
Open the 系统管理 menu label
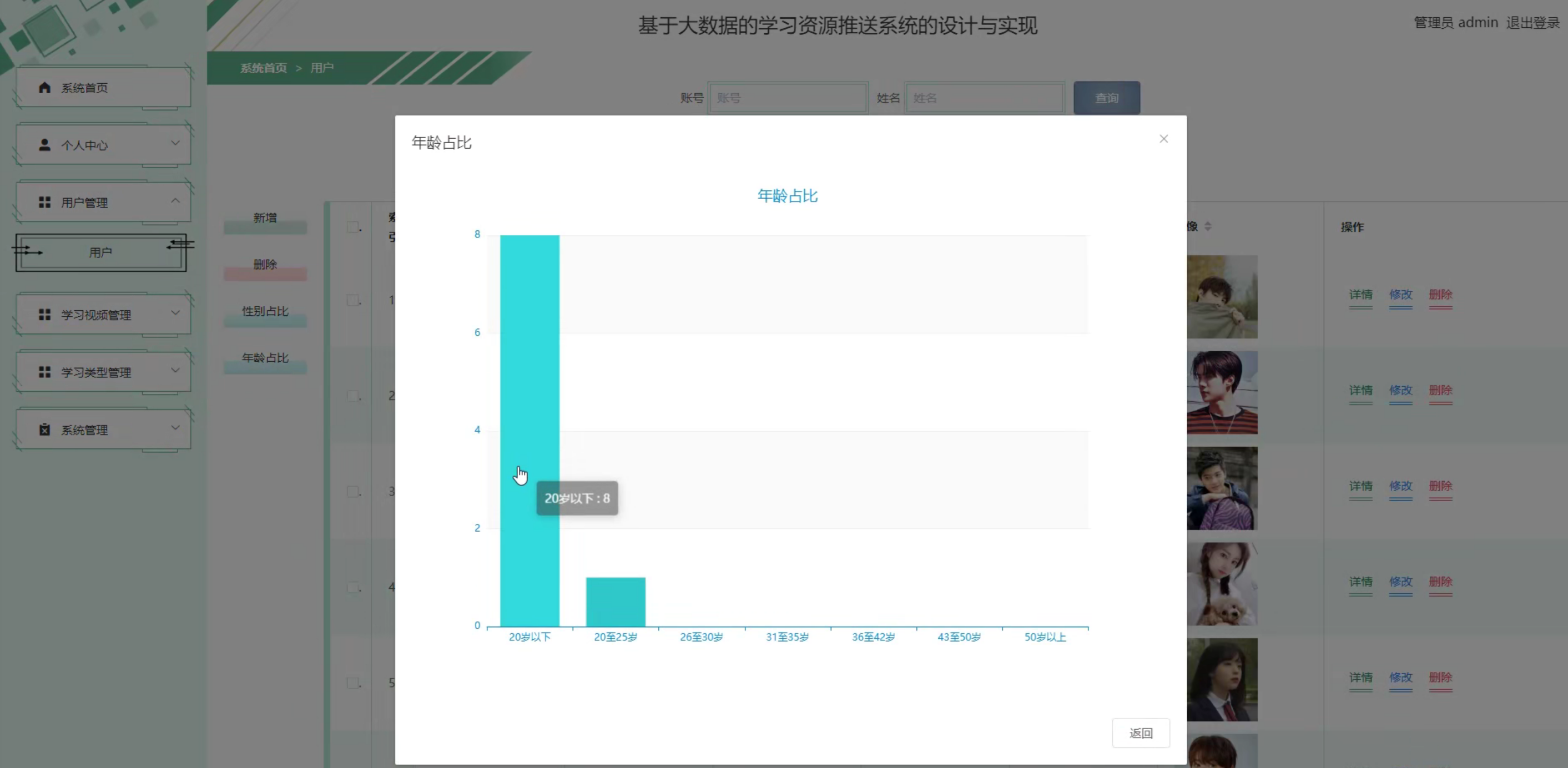coord(84,430)
